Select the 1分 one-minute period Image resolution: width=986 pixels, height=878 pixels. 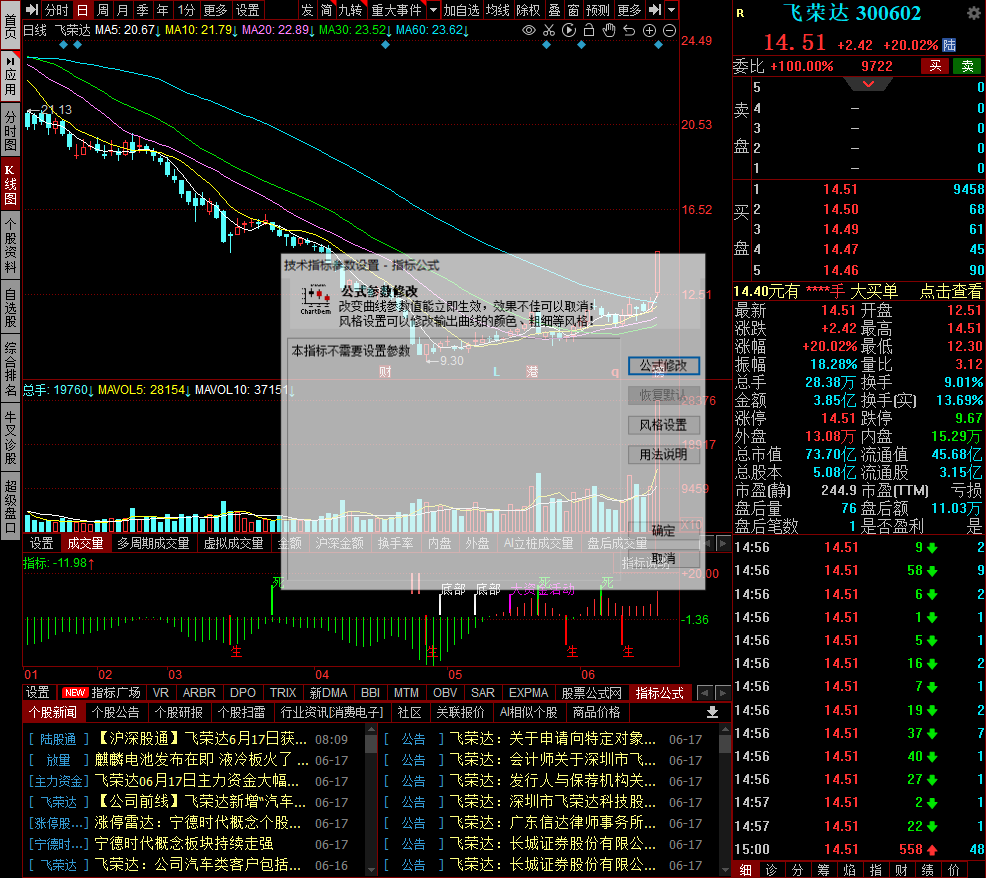pyautogui.click(x=186, y=10)
